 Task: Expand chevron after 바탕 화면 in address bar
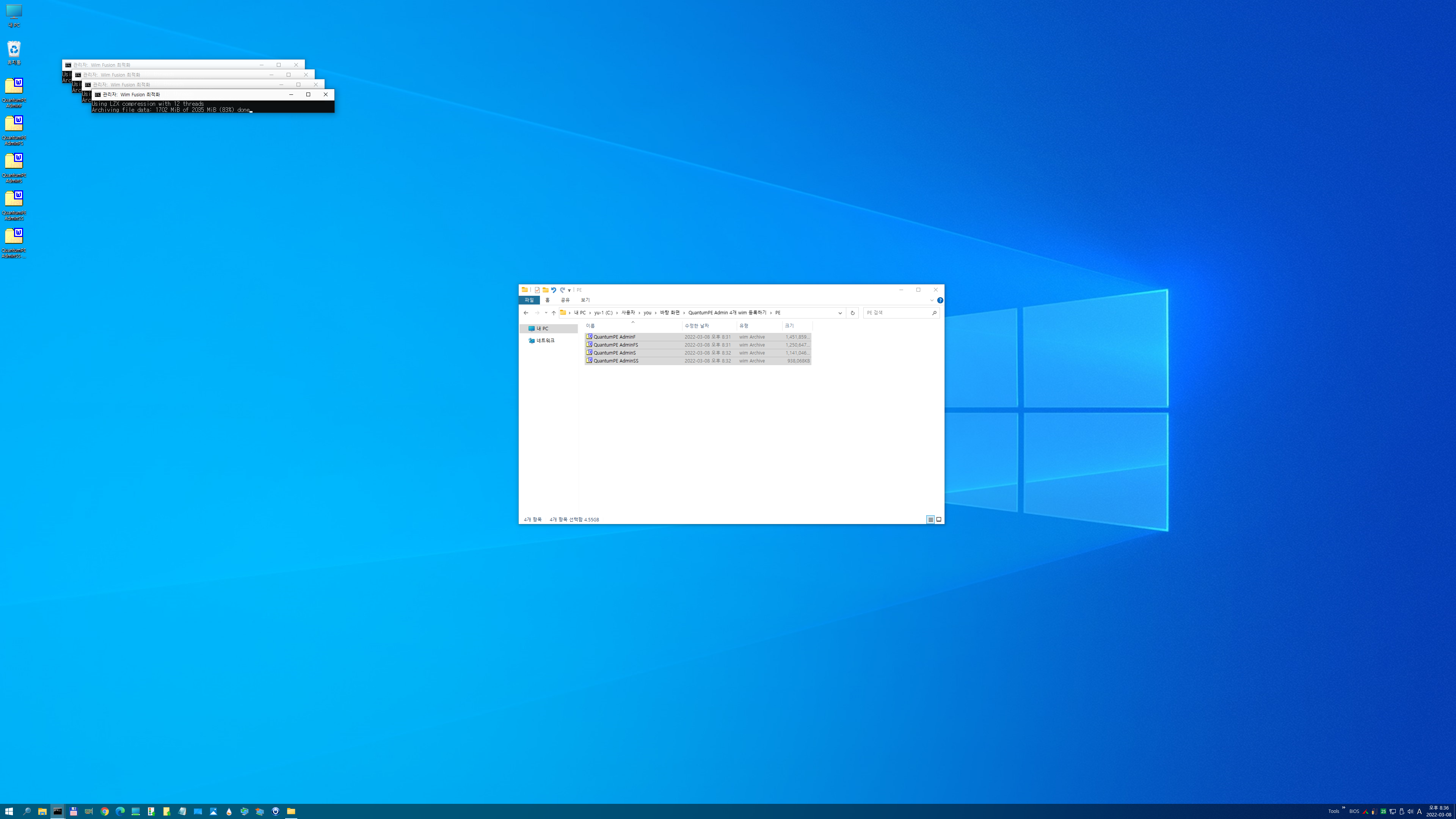(x=684, y=312)
